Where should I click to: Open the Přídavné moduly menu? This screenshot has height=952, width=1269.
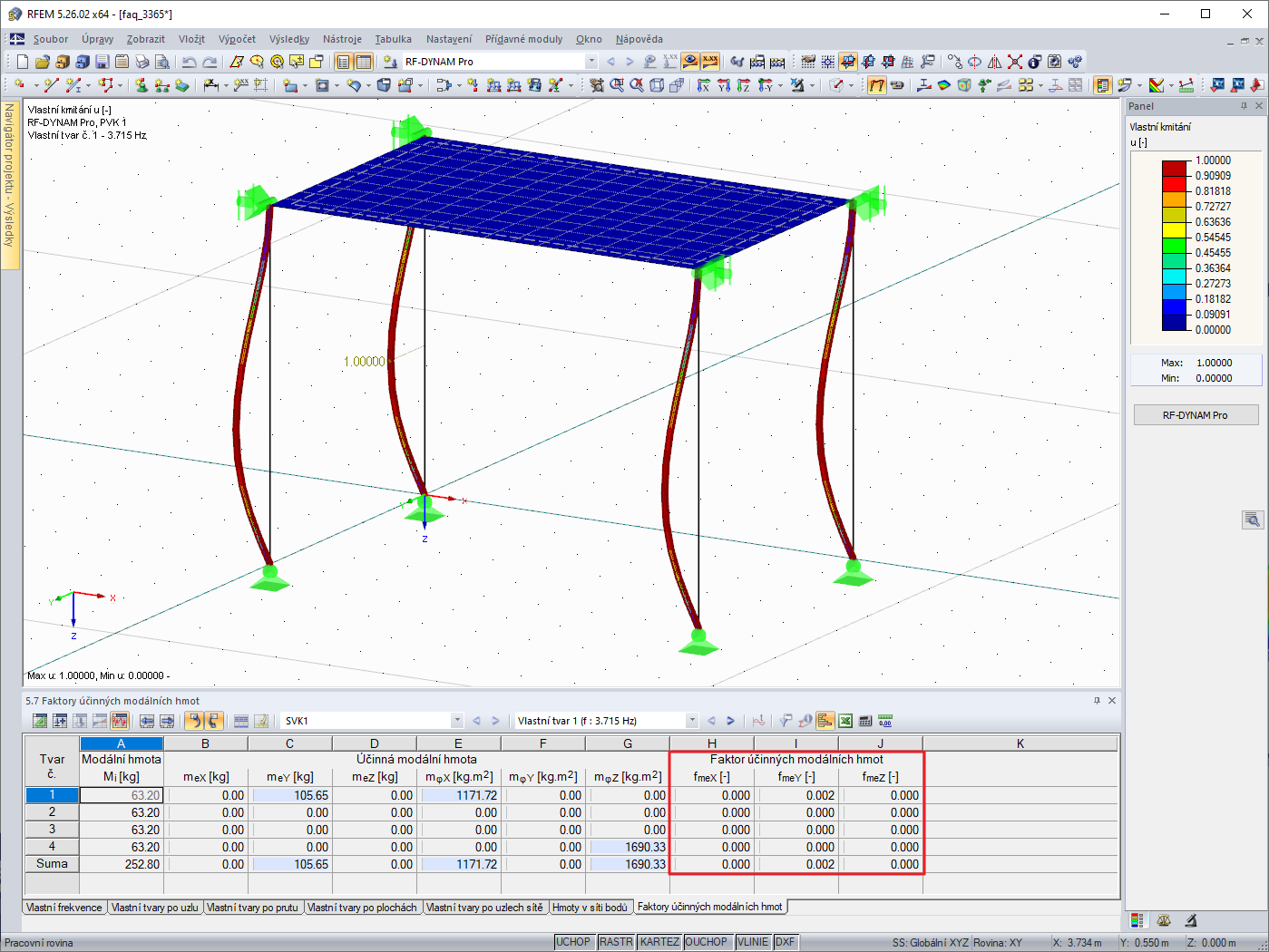click(523, 39)
